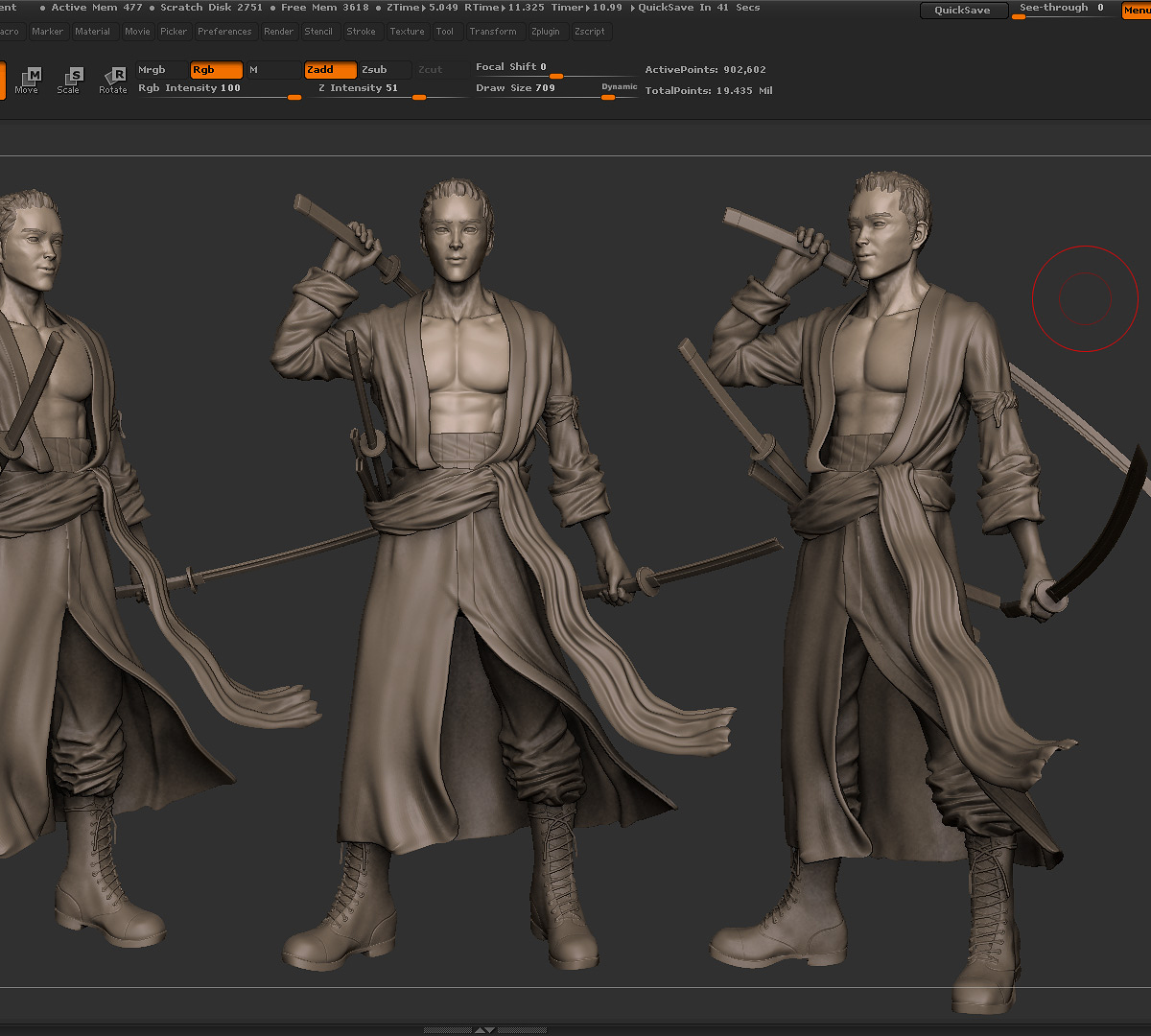Open the Render menu

pyautogui.click(x=279, y=32)
